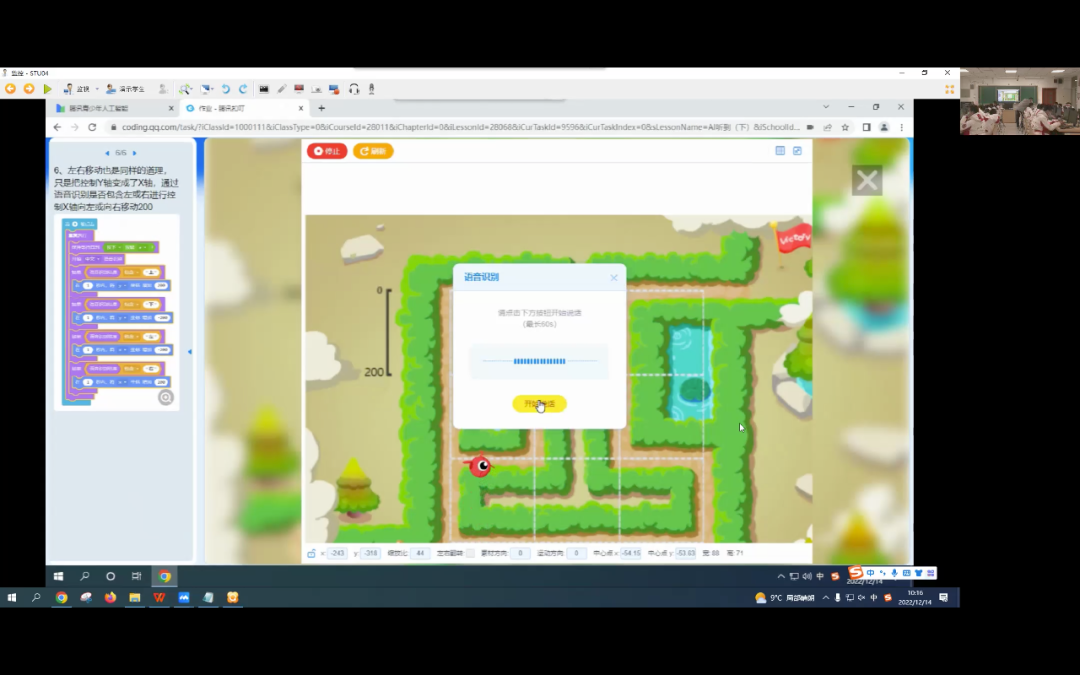Open WPS icon on the bottom taskbar

159,598
